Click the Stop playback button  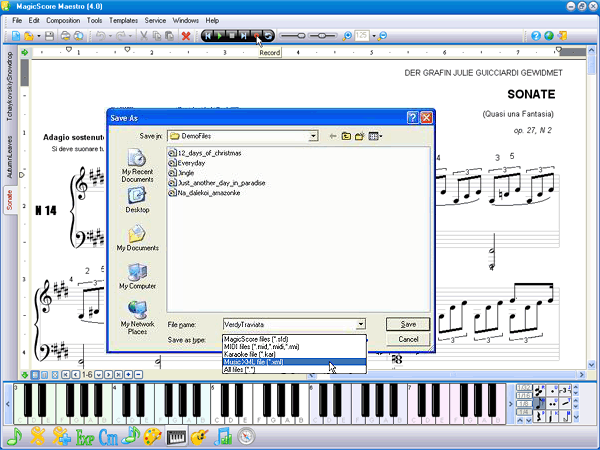click(x=232, y=36)
